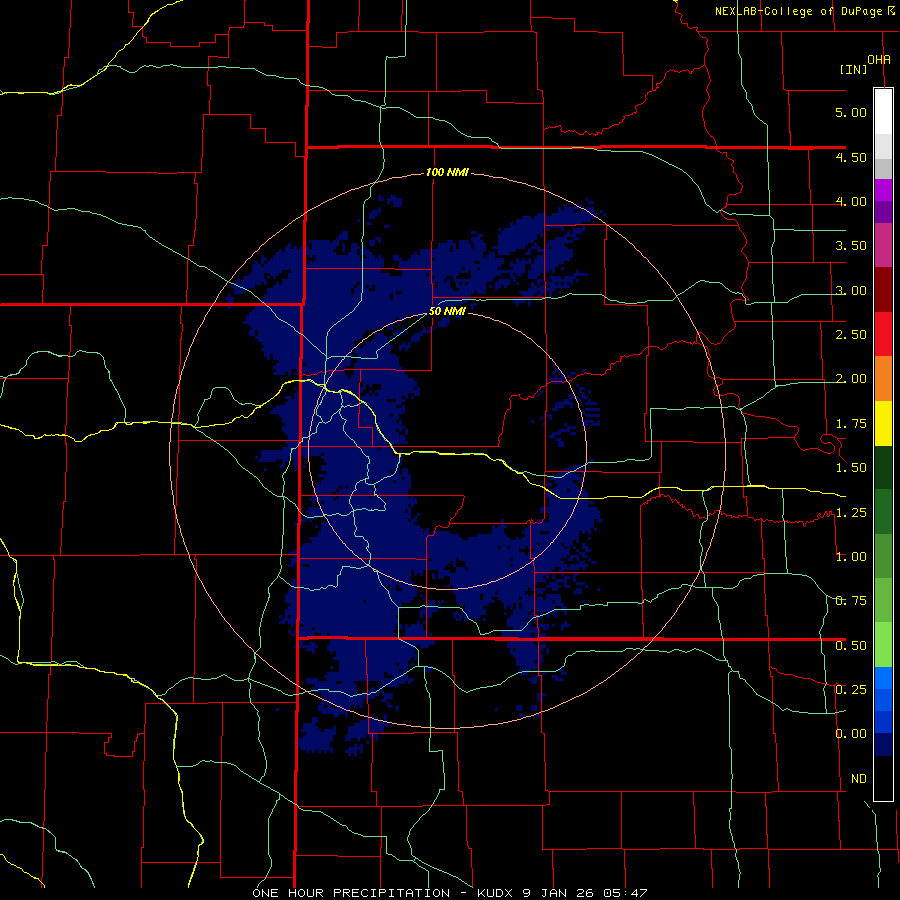Select the 3.50 legend value
The height and width of the screenshot is (900, 900).
click(851, 246)
